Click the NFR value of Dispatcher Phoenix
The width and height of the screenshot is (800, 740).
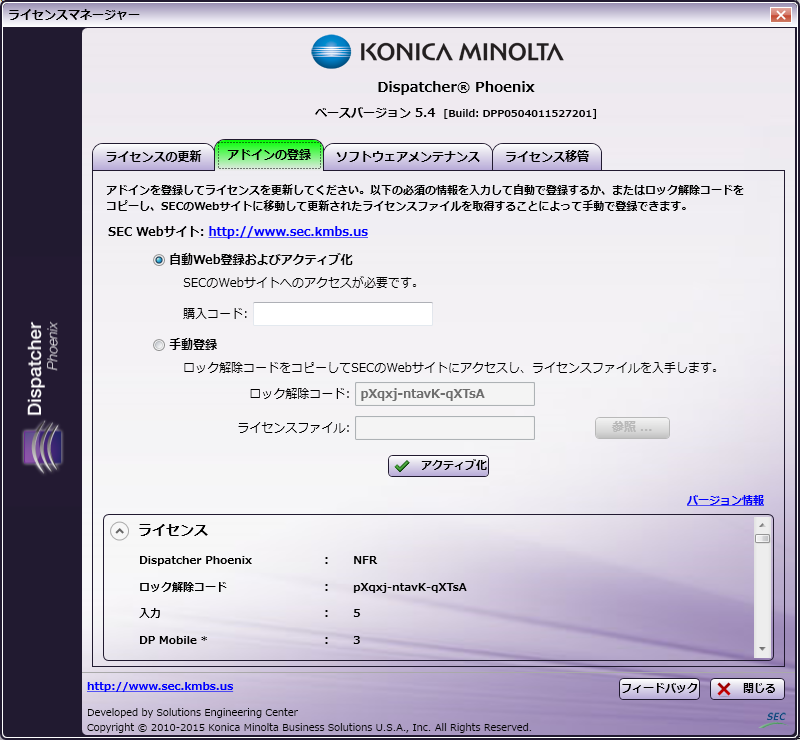365,560
